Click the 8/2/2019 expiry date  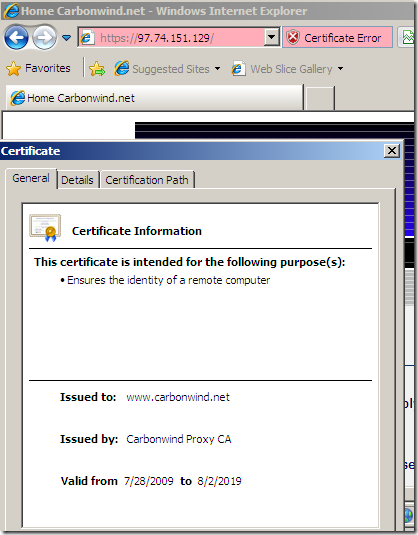[x=219, y=481]
